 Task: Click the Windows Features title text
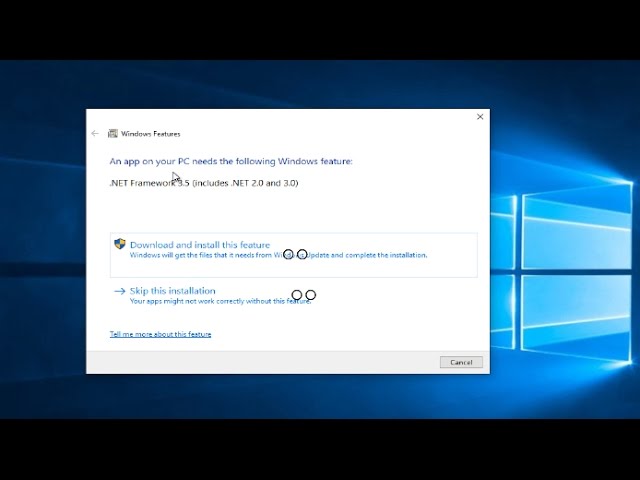tap(151, 134)
